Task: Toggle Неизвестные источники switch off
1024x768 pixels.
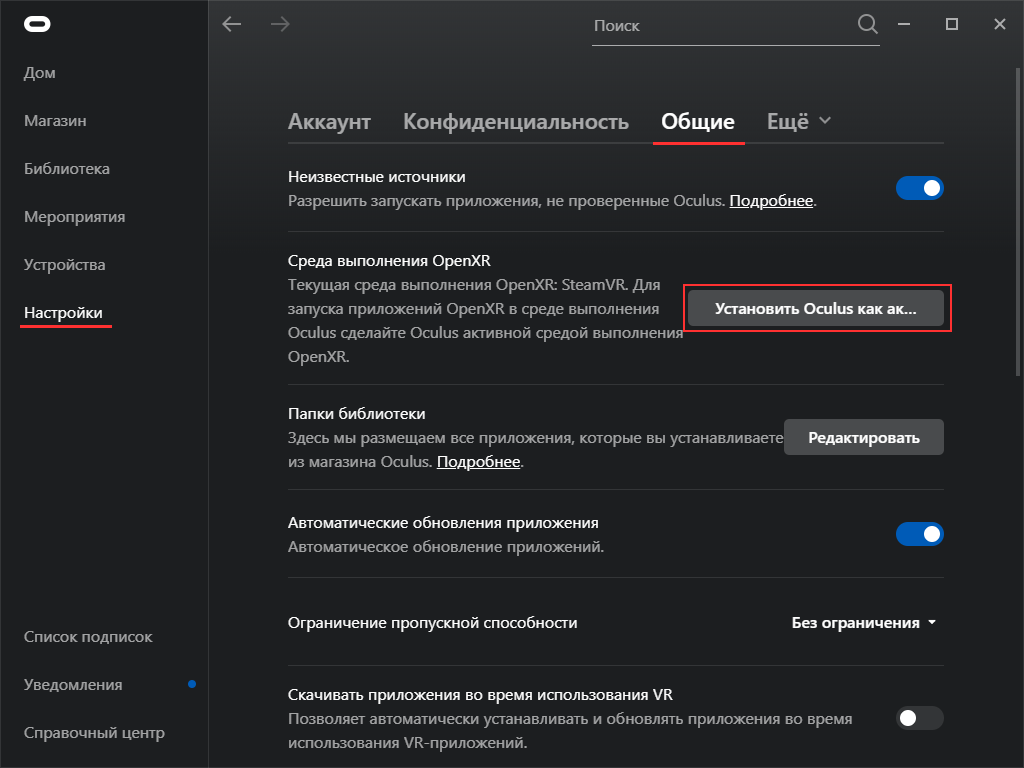Action: pos(919,188)
